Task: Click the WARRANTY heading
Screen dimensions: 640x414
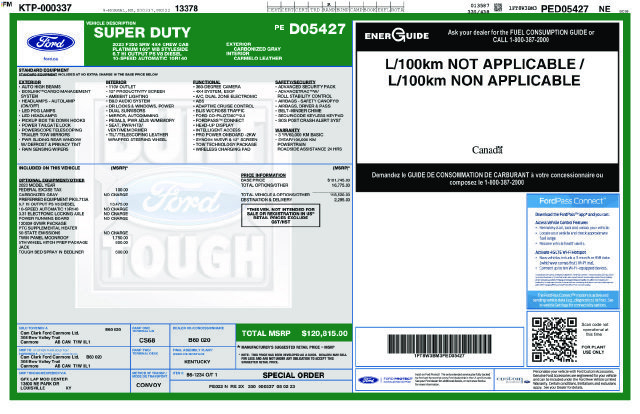Action: click(x=287, y=130)
